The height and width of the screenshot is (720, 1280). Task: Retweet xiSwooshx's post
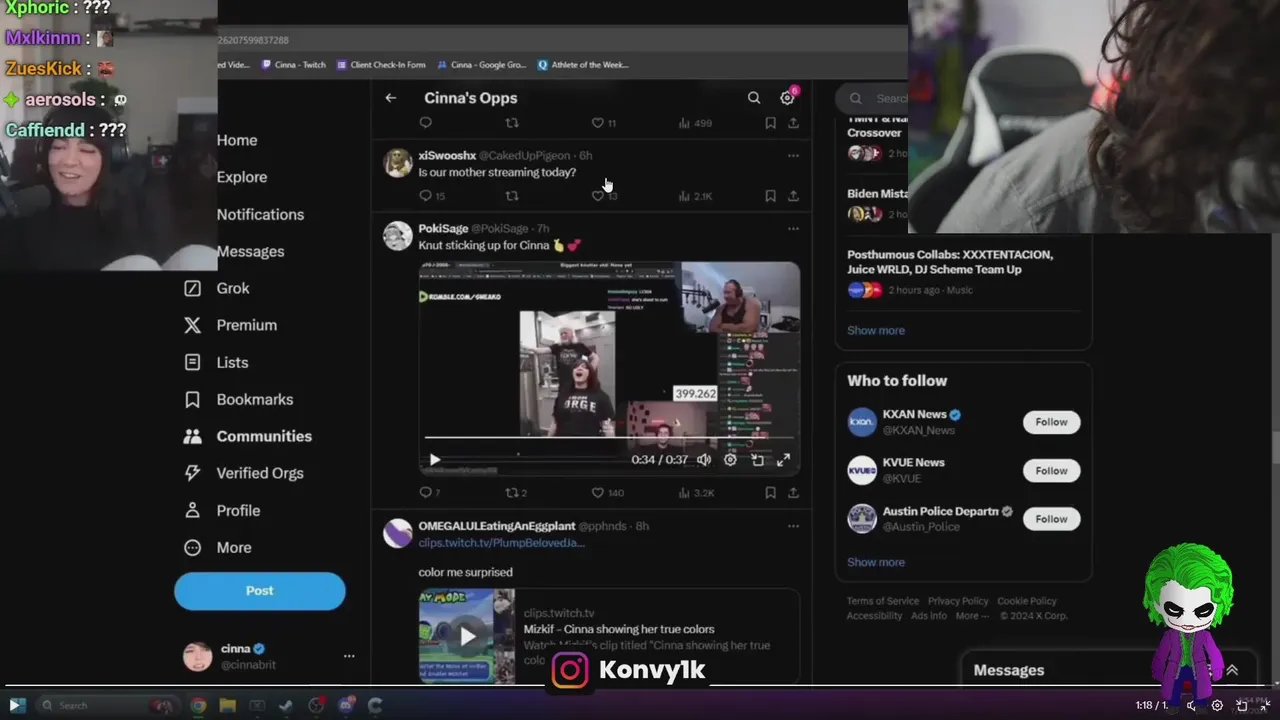point(512,196)
